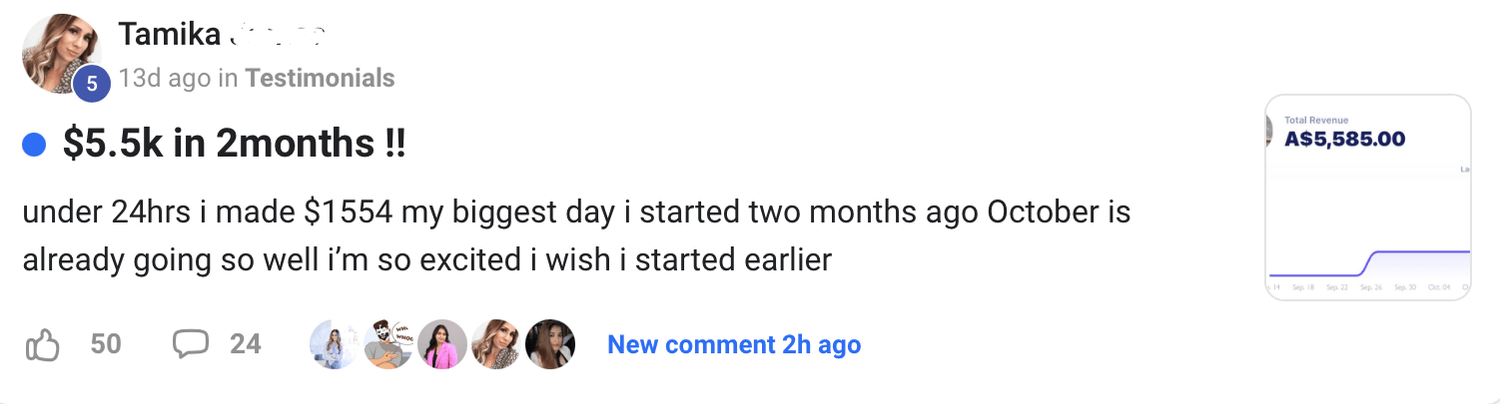The image size is (1500, 404).
Task: Click the like count 50
Action: point(105,345)
